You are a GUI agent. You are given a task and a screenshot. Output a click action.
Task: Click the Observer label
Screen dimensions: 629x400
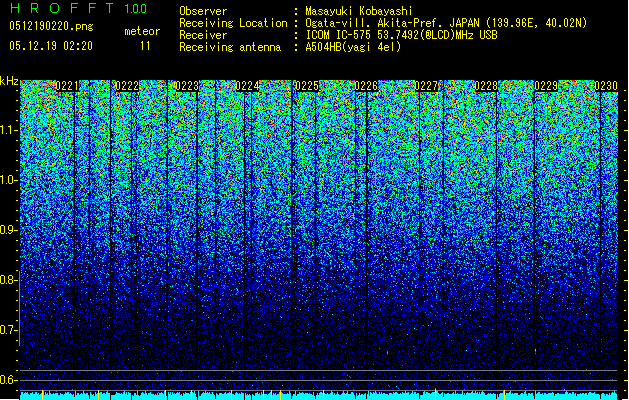pyautogui.click(x=203, y=11)
